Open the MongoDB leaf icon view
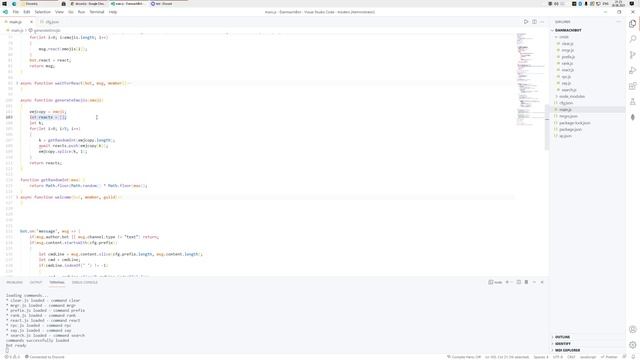Image resolution: width=640 pixels, height=360 pixels. (x=633, y=117)
